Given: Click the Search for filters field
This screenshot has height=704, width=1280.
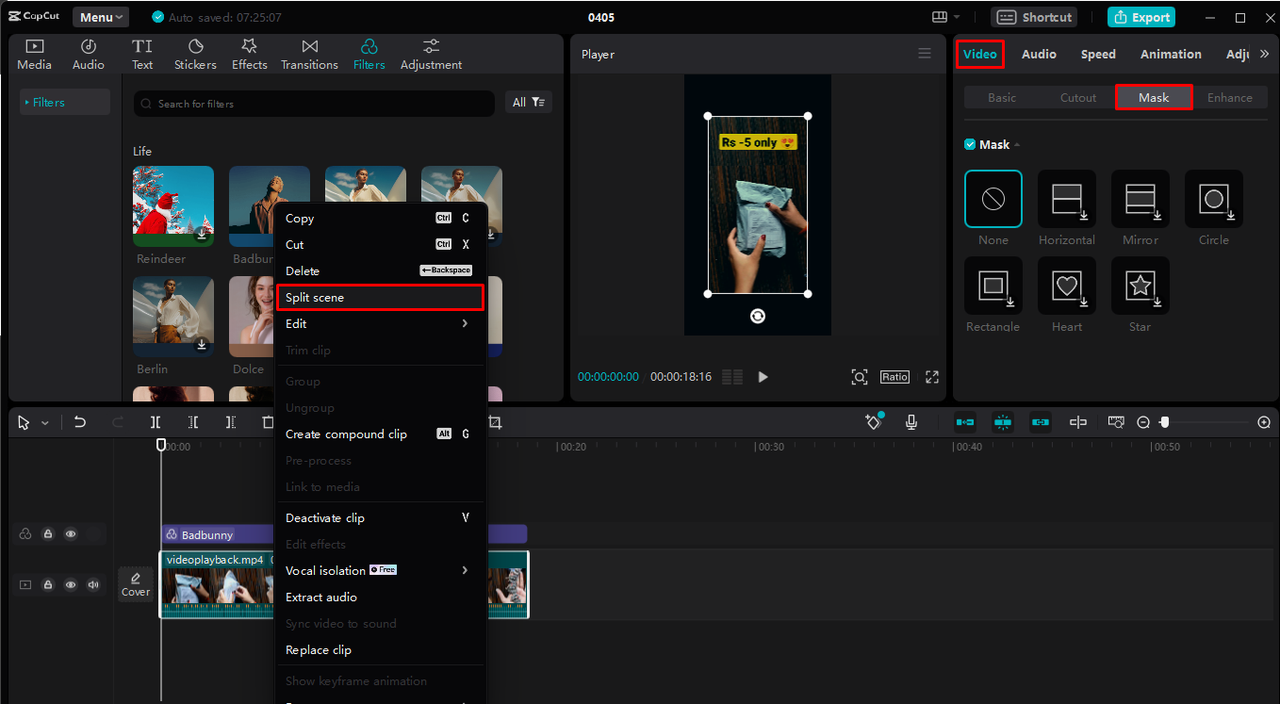Looking at the screenshot, I should [x=314, y=103].
